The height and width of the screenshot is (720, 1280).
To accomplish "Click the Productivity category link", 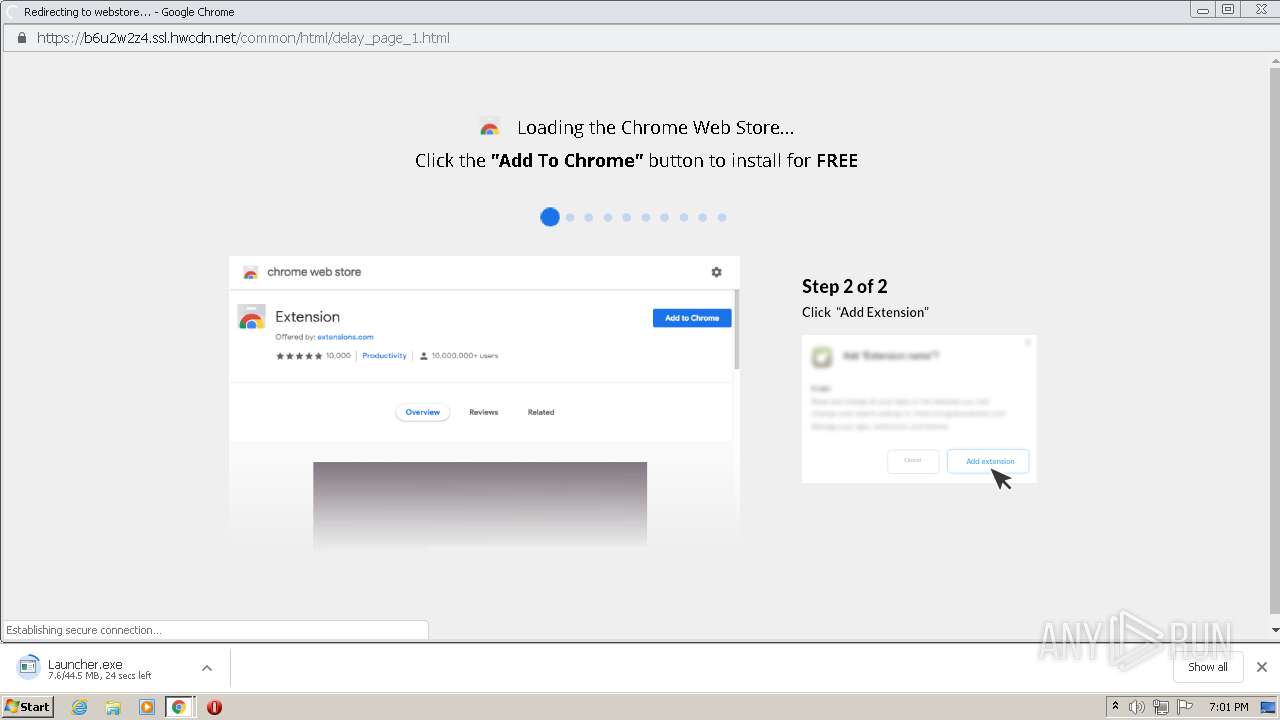I will click(x=384, y=356).
